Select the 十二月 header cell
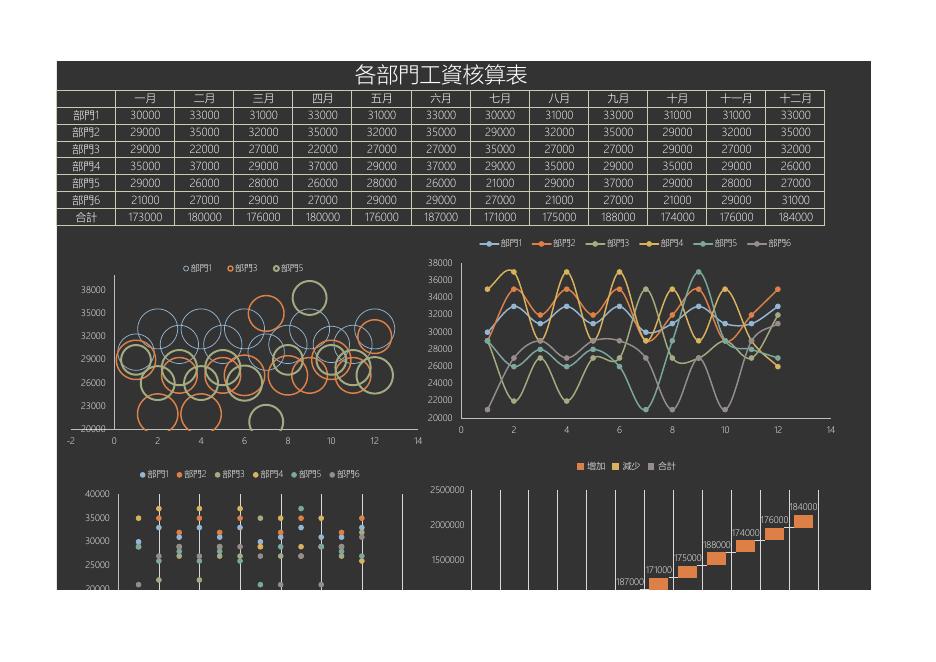936x662 pixels. pos(795,98)
